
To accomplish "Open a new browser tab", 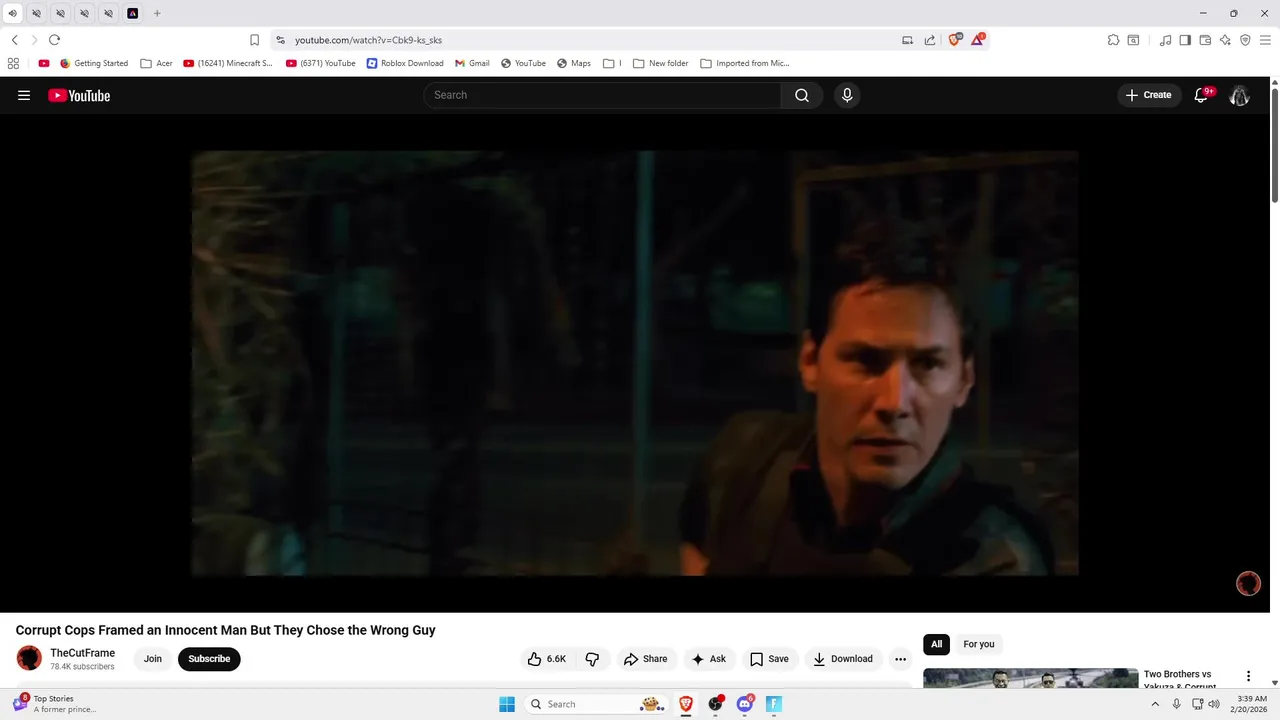I will click(x=157, y=13).
